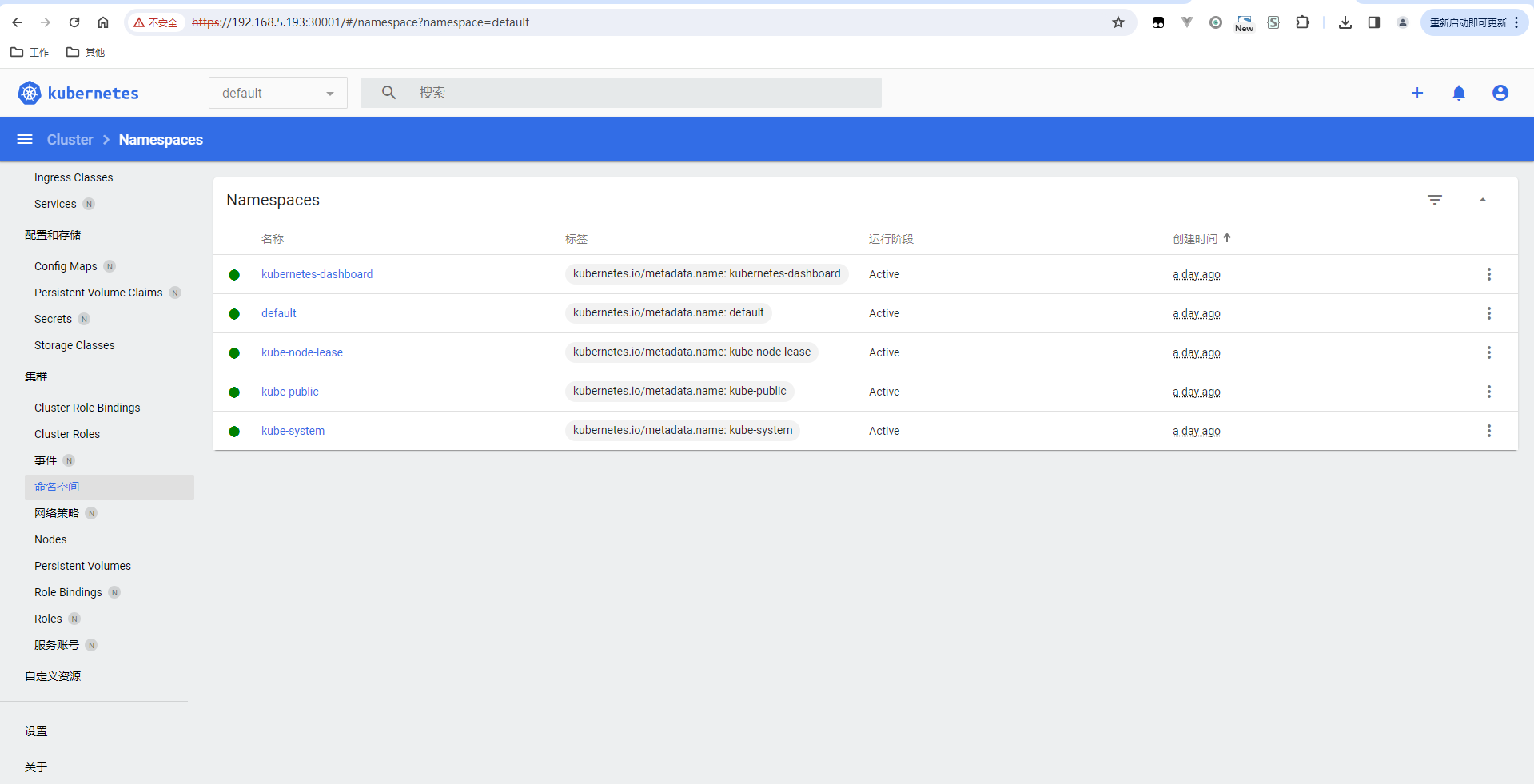Click the green status dot for kube-system
Viewport: 1534px width, 784px height.
pos(234,432)
